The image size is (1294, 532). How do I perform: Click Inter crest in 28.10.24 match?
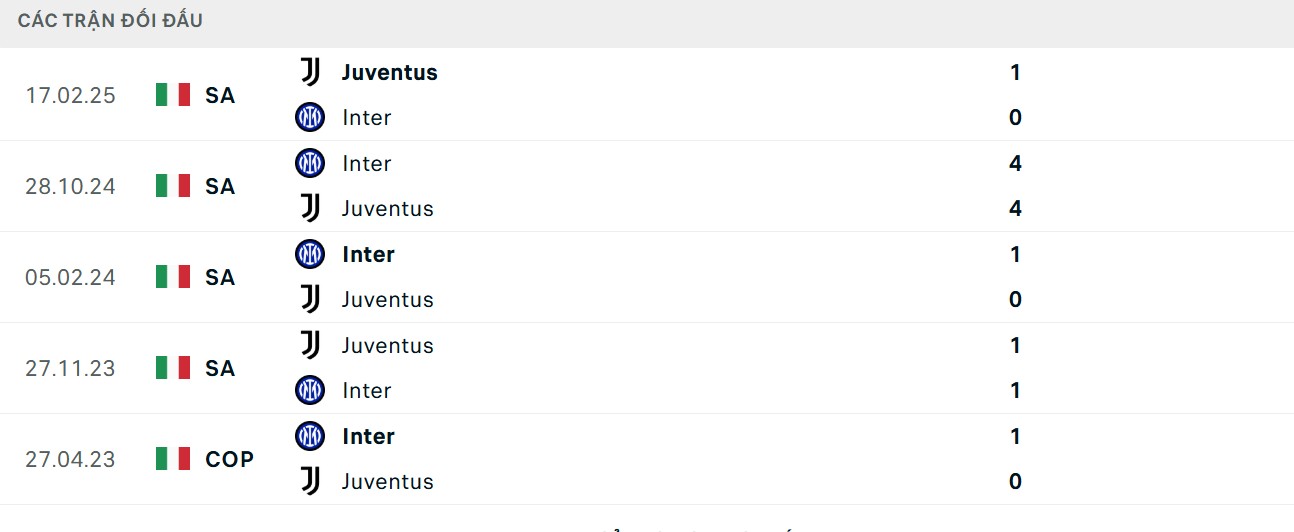pyautogui.click(x=310, y=163)
